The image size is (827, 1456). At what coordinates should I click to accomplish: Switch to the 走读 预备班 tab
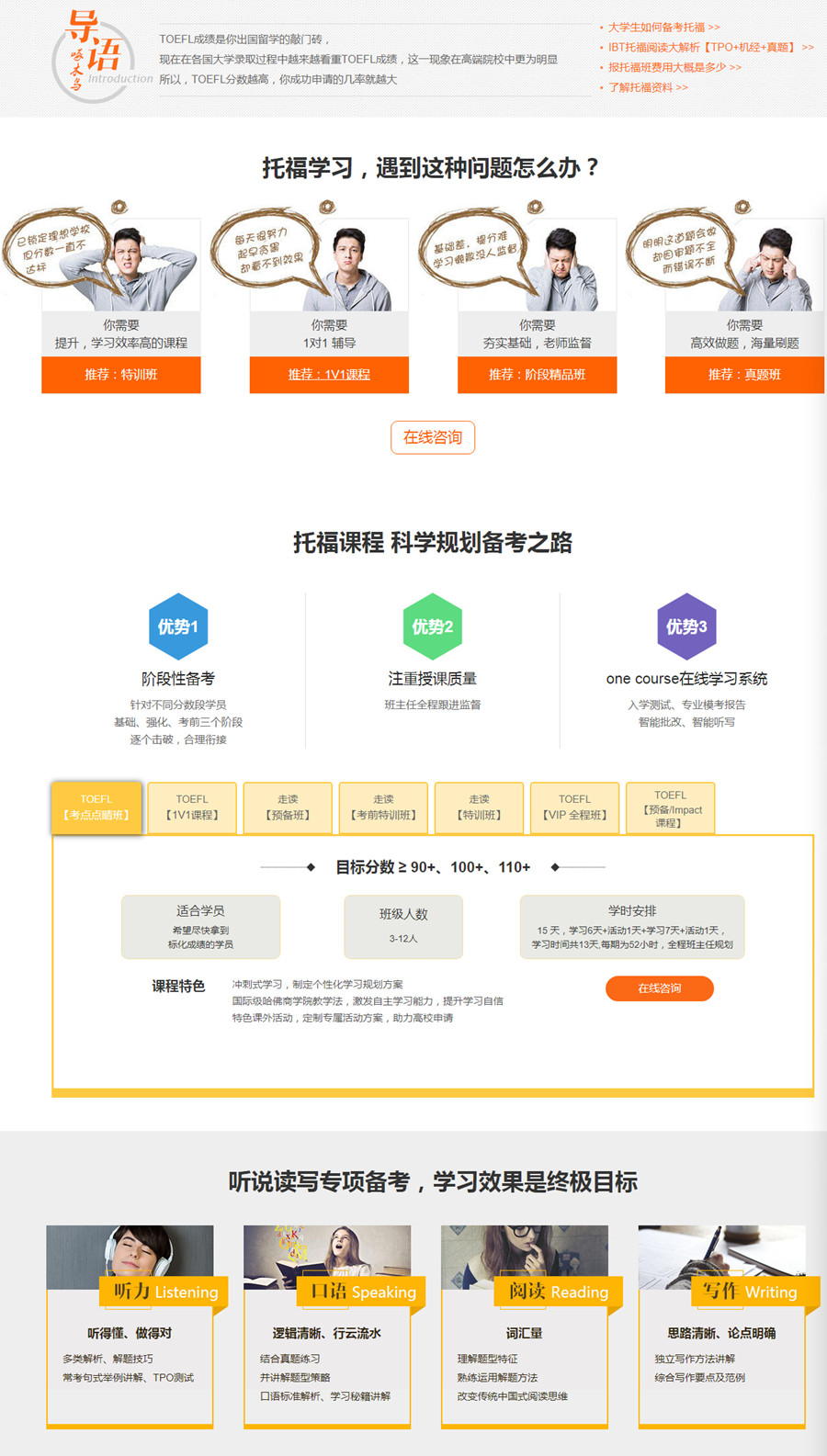click(288, 807)
